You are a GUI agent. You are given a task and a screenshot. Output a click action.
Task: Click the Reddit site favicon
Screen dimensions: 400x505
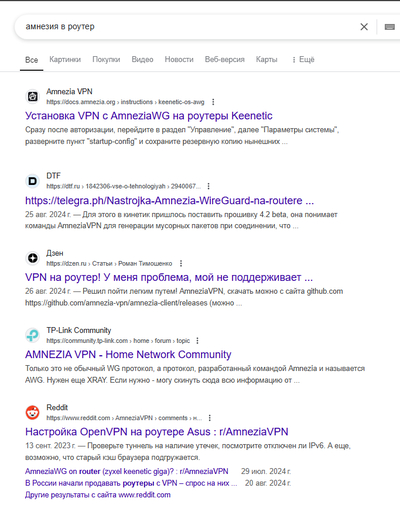point(33,413)
